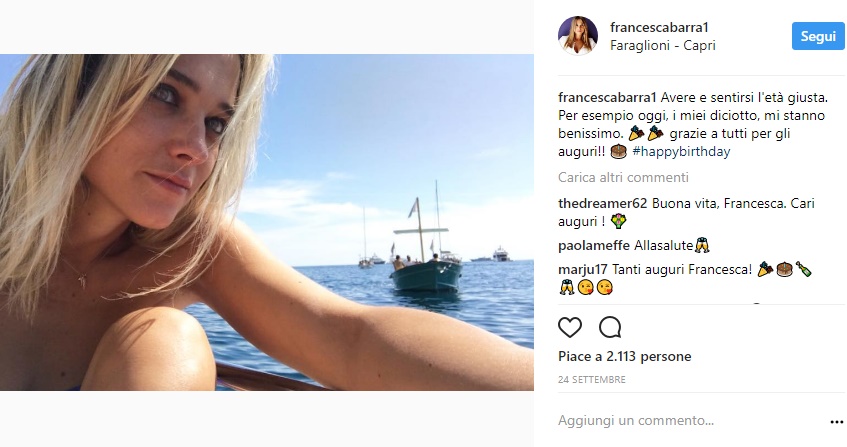This screenshot has width=847, height=447.
Task: Click the speech bubble comment icon
Action: (x=609, y=327)
